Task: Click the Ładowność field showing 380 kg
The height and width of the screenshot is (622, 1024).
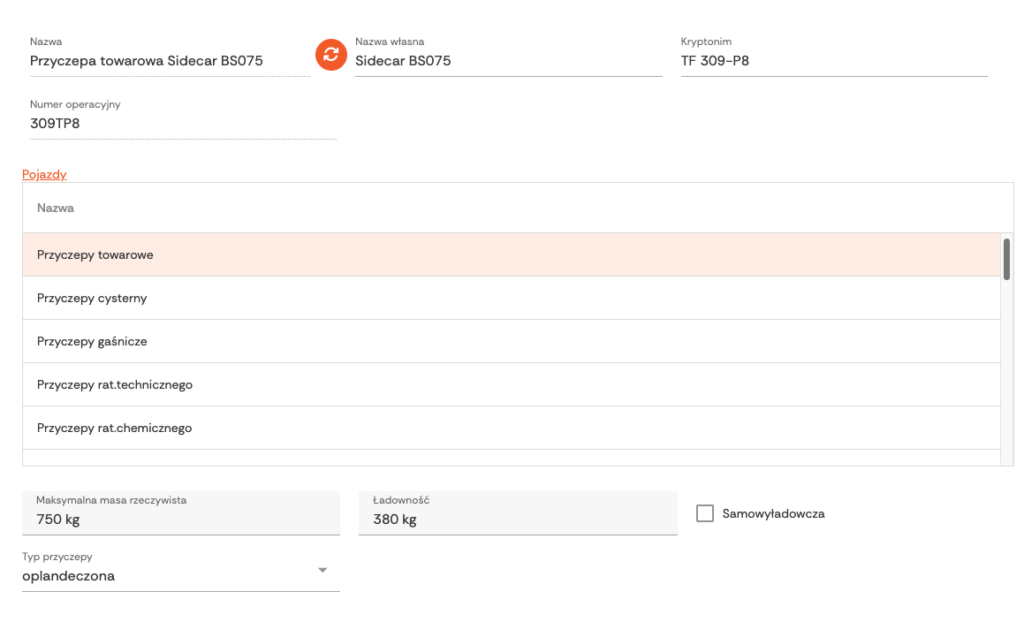Action: [517, 520]
